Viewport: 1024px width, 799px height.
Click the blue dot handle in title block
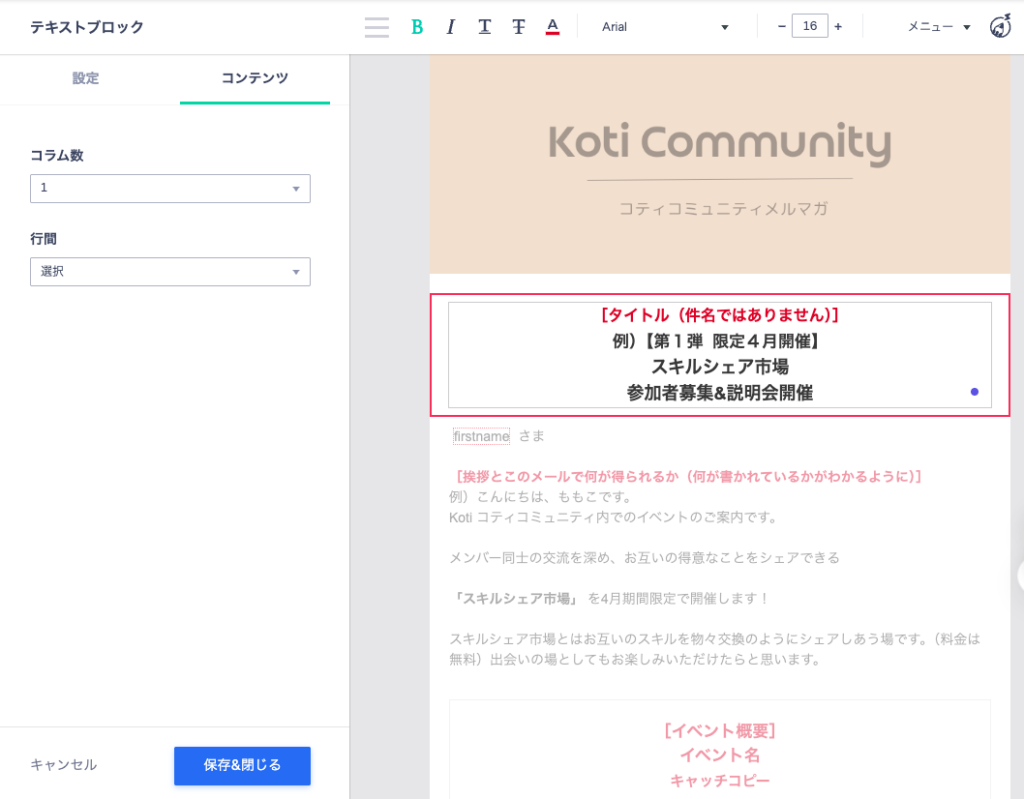point(974,392)
